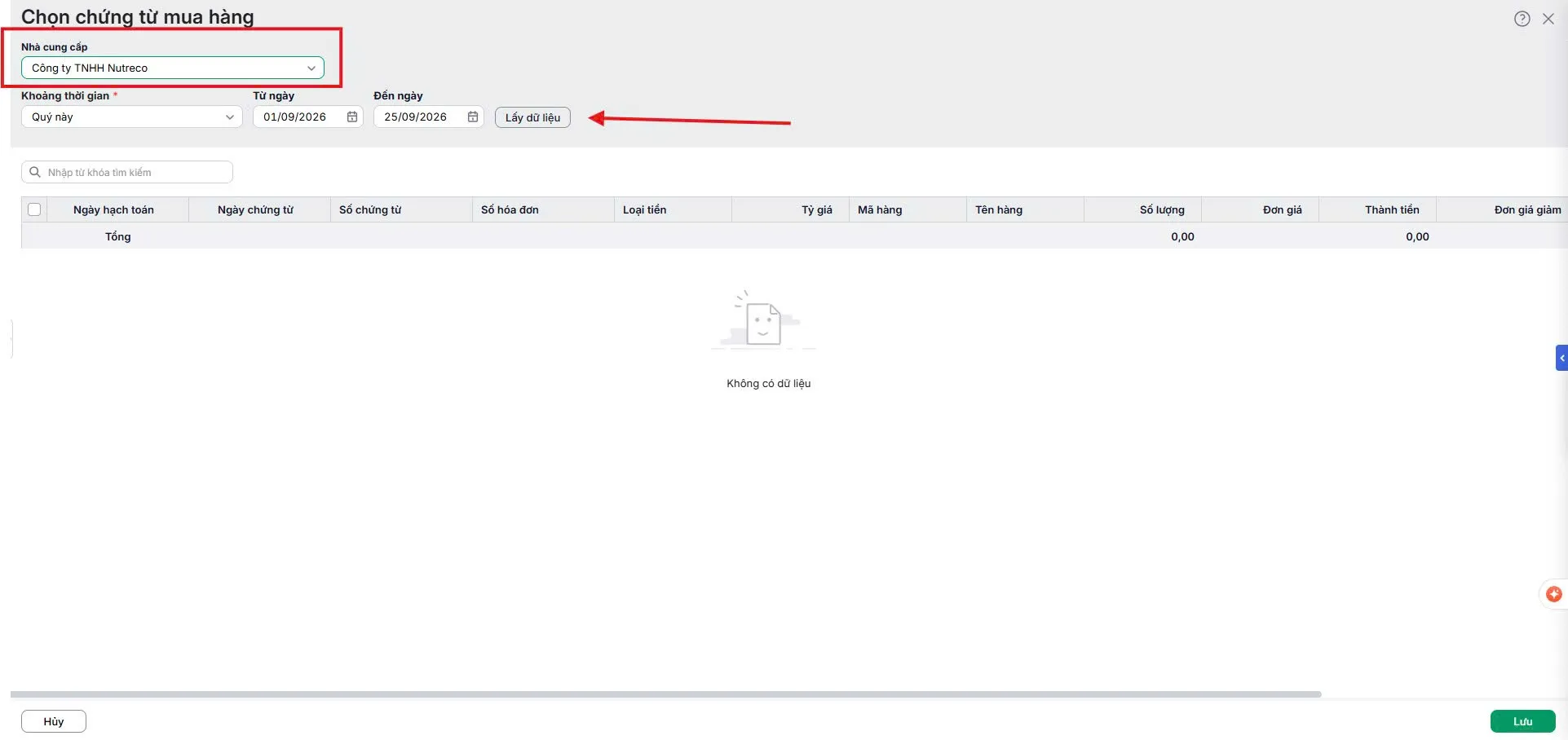The height and width of the screenshot is (740, 1568).
Task: Click the Không có dữ liệu message
Action: pos(768,383)
